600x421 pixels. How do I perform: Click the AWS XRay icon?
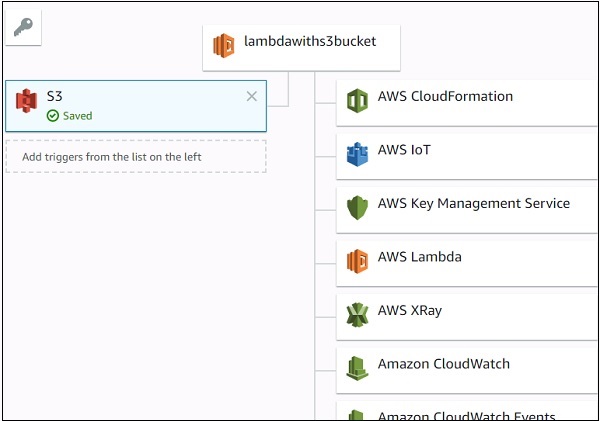[x=357, y=314]
